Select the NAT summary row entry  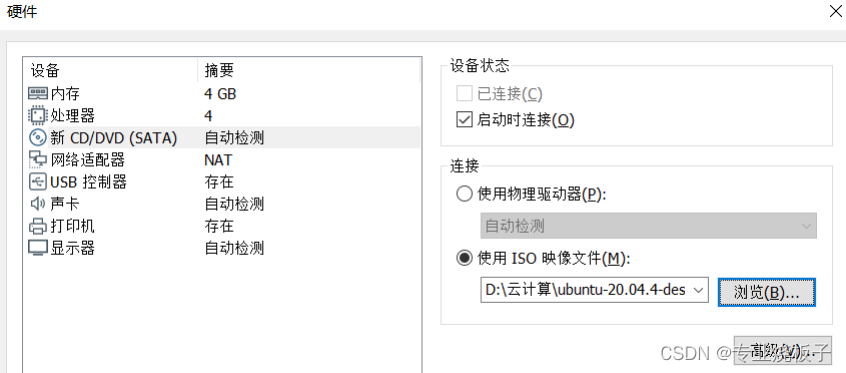[218, 160]
